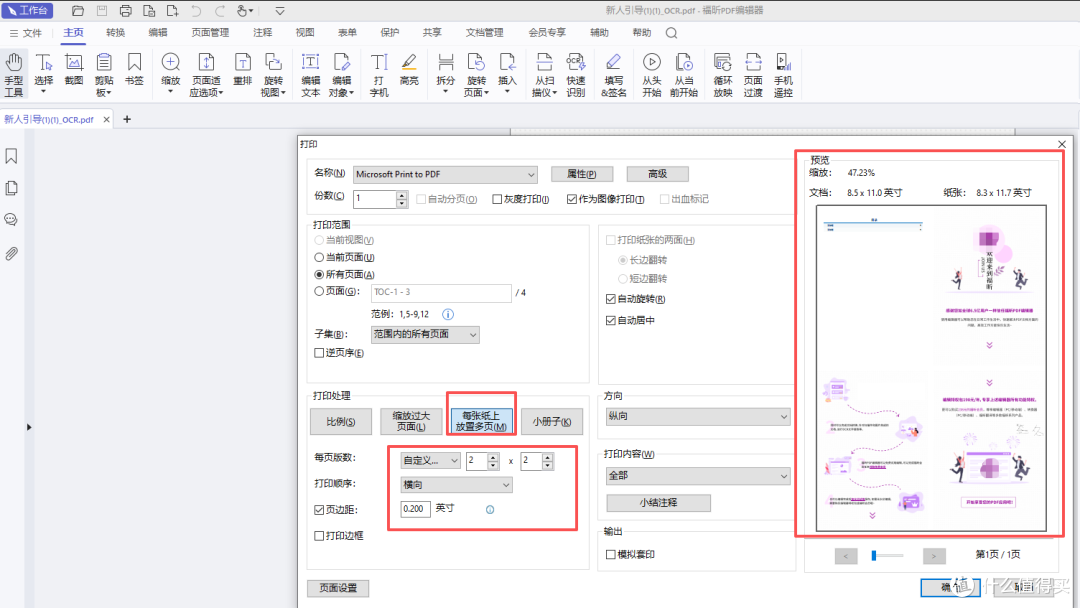The width and height of the screenshot is (1080, 608).
Task: Switch to Page Management (页面管理) tab
Action: pos(210,32)
